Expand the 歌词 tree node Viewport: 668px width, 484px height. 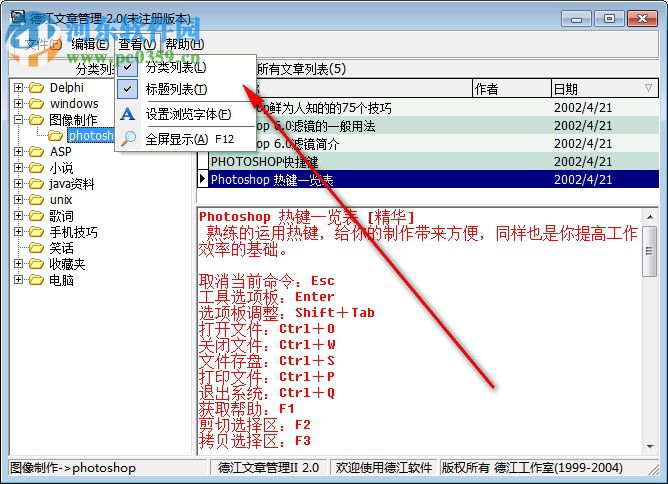(18, 216)
